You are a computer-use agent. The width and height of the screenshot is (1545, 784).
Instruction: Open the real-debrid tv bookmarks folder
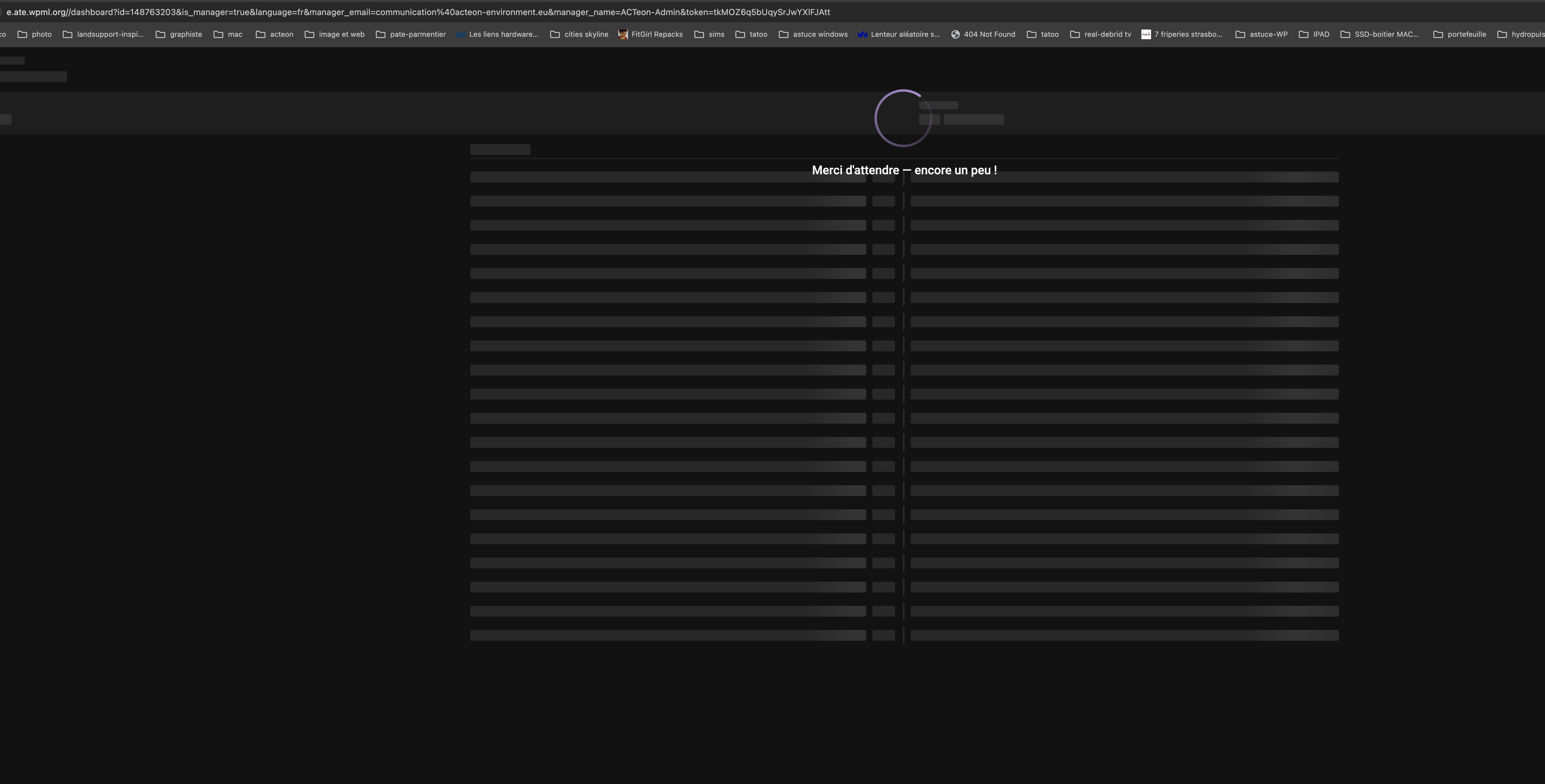(x=1107, y=34)
